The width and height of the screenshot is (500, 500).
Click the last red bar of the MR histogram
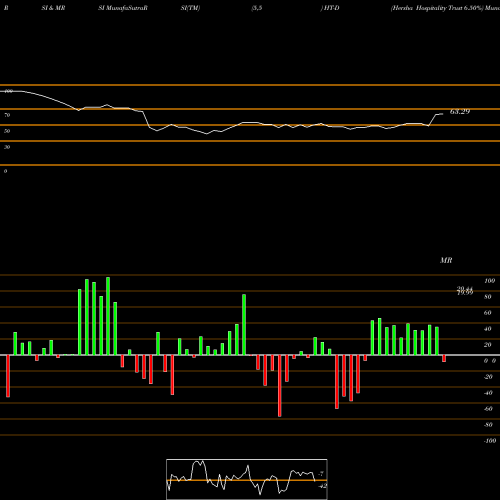[444, 358]
